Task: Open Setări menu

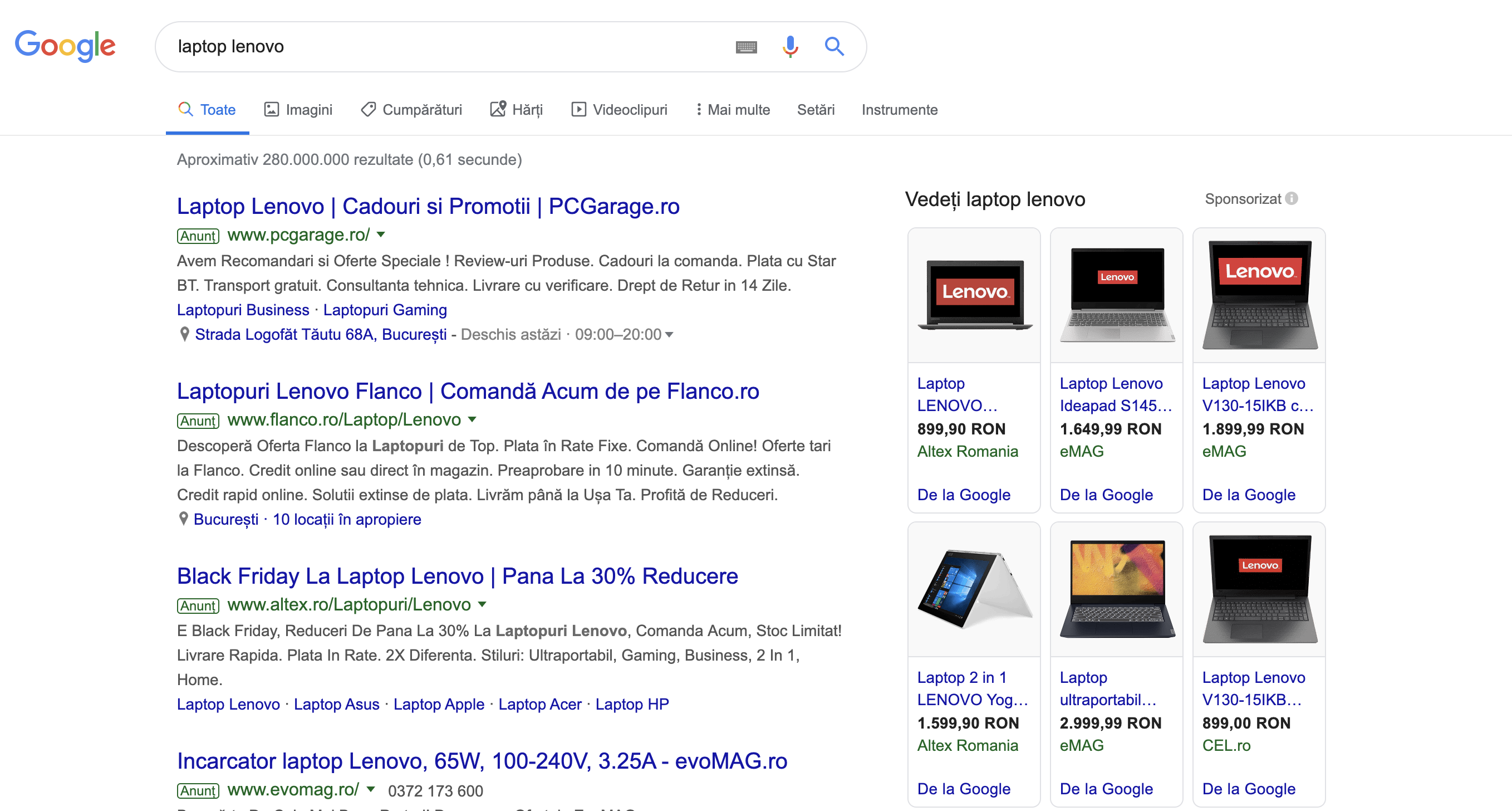Action: point(815,110)
